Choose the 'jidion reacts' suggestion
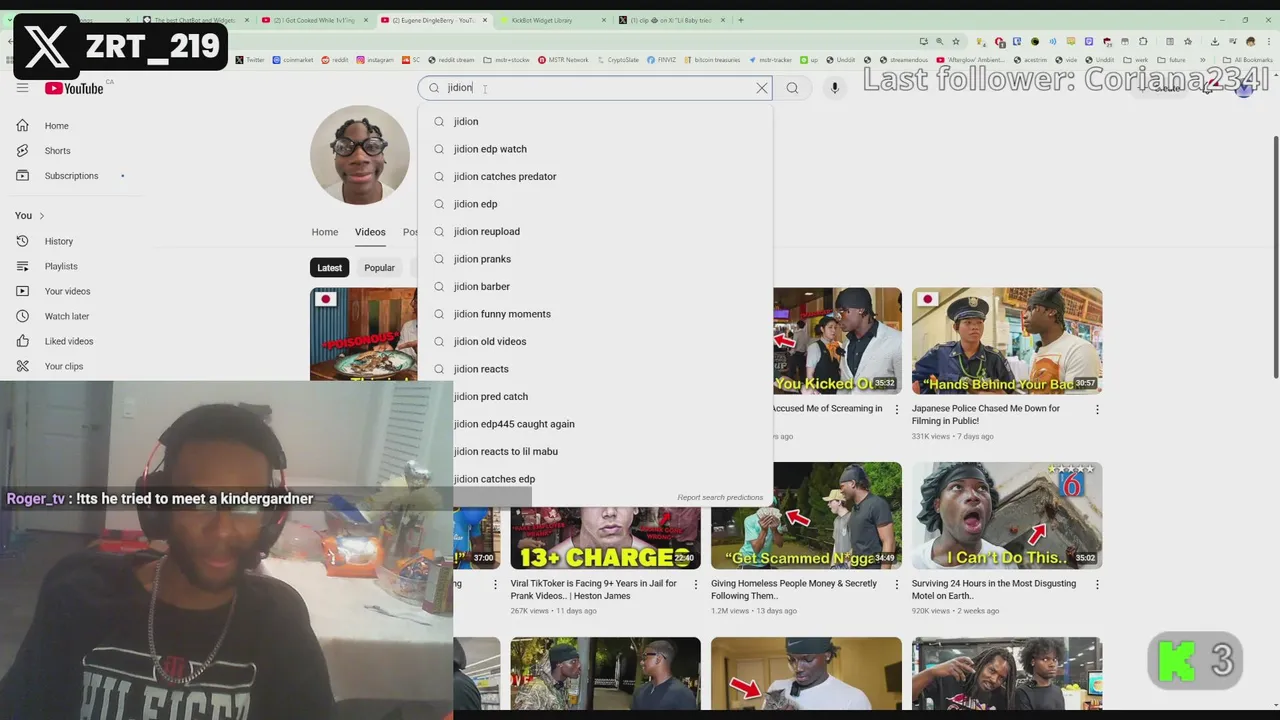This screenshot has height=720, width=1280. pyautogui.click(x=595, y=369)
